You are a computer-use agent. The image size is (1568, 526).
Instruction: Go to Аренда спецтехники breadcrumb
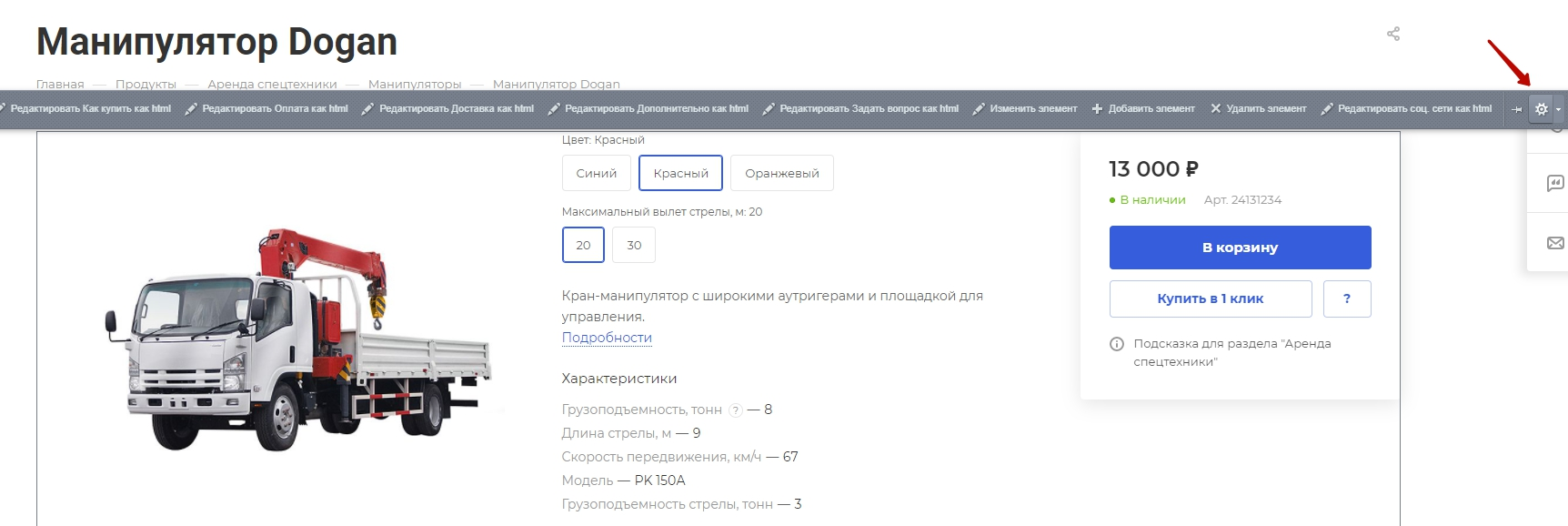point(272,84)
